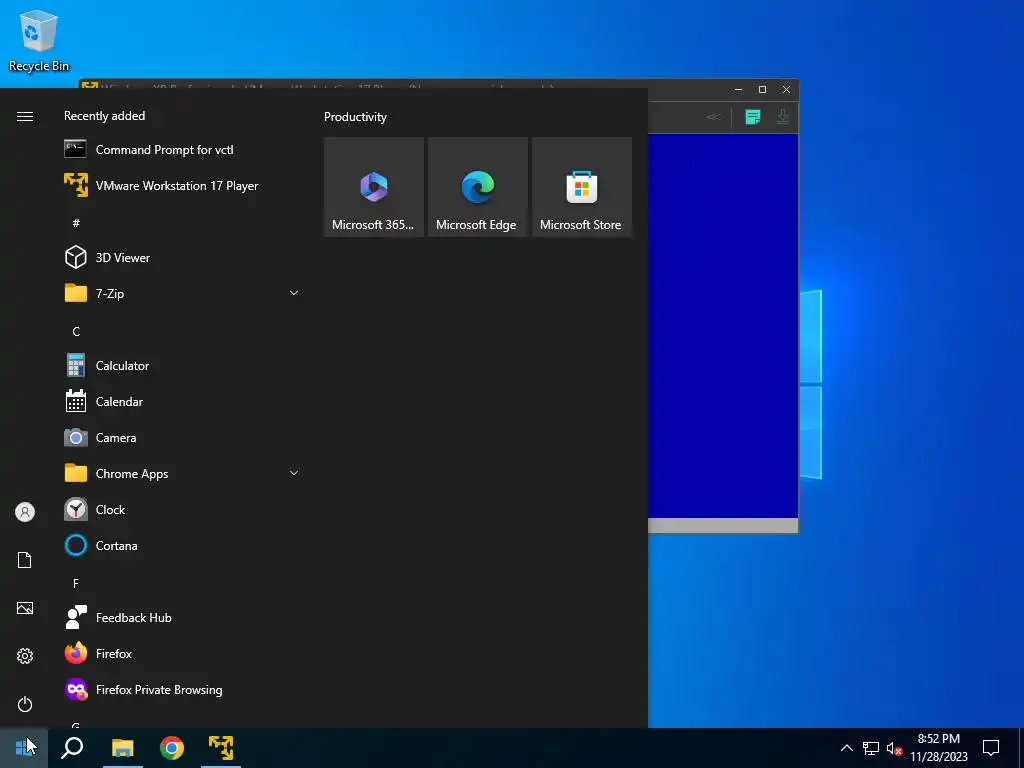The width and height of the screenshot is (1024, 768).
Task: Launch VMware Workstation 17 Player from list
Action: click(x=182, y=185)
